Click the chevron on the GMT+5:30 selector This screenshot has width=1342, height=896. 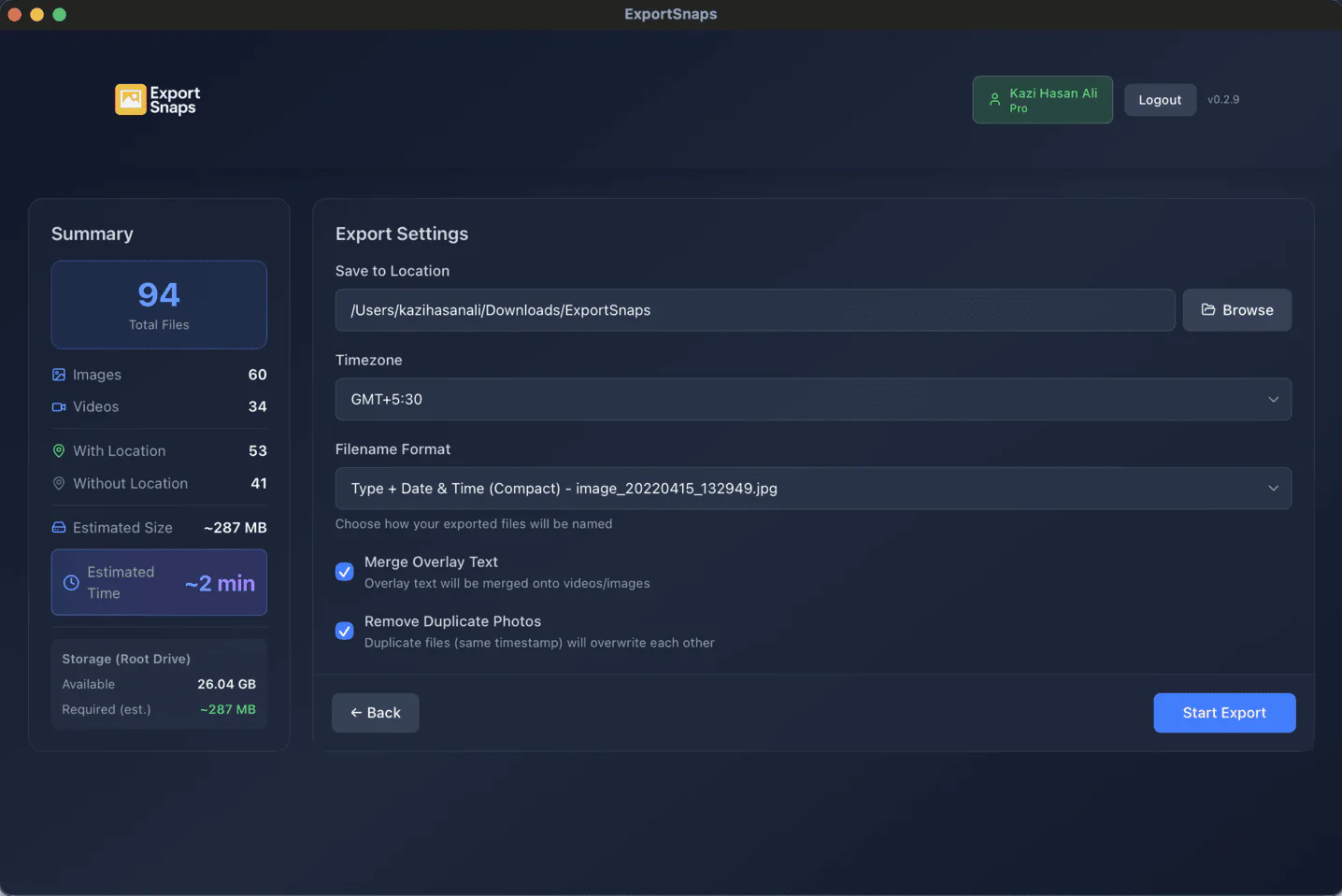[1273, 399]
